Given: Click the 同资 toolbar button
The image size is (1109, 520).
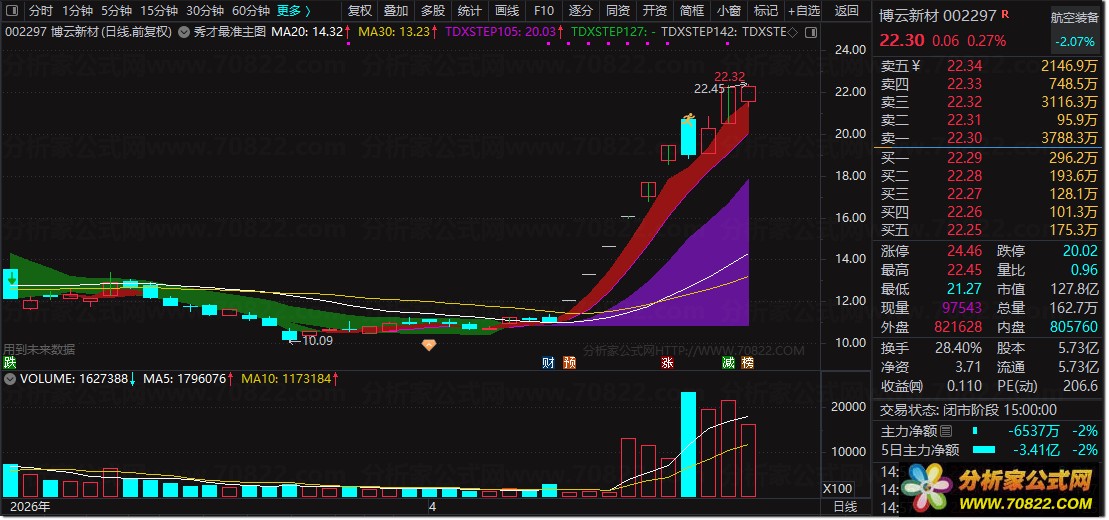Looking at the screenshot, I should 618,11.
